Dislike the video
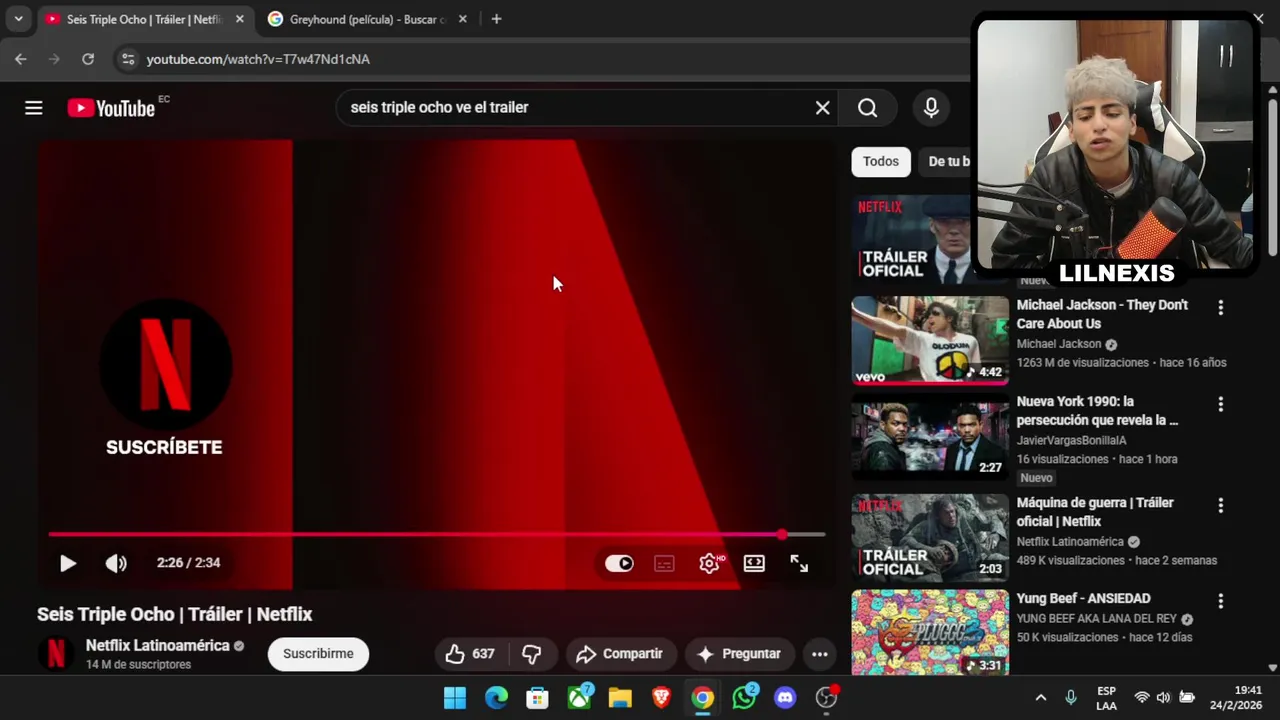This screenshot has width=1280, height=720. 532,654
